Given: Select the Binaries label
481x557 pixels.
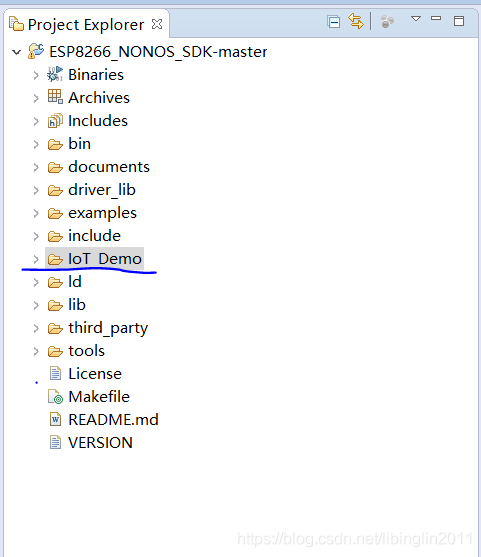Looking at the screenshot, I should (96, 75).
